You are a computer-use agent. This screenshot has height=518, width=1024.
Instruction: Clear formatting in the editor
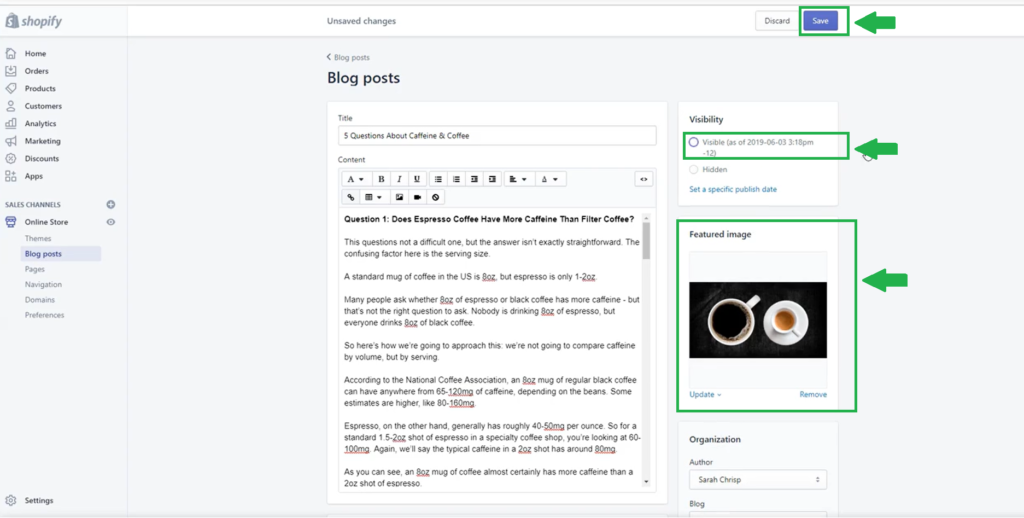[436, 197]
